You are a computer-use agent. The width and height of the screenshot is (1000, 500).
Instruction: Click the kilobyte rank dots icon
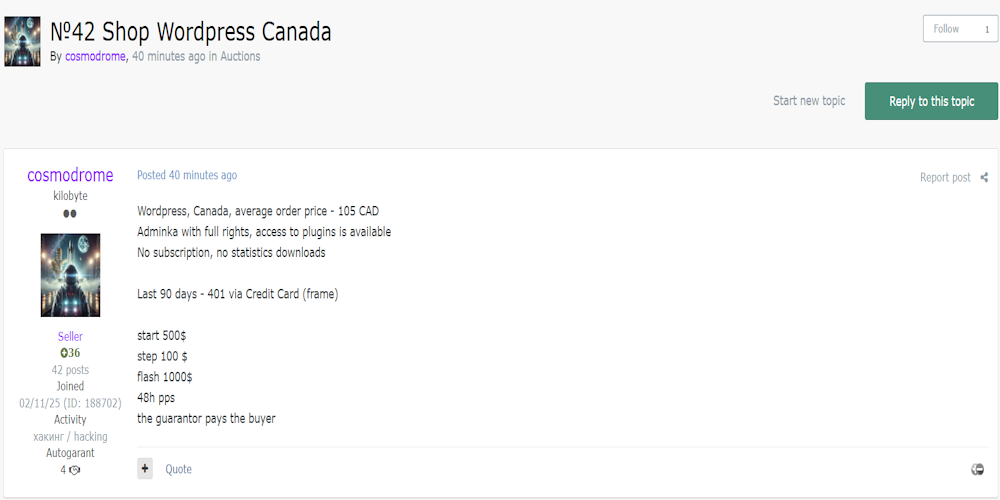click(x=70, y=214)
